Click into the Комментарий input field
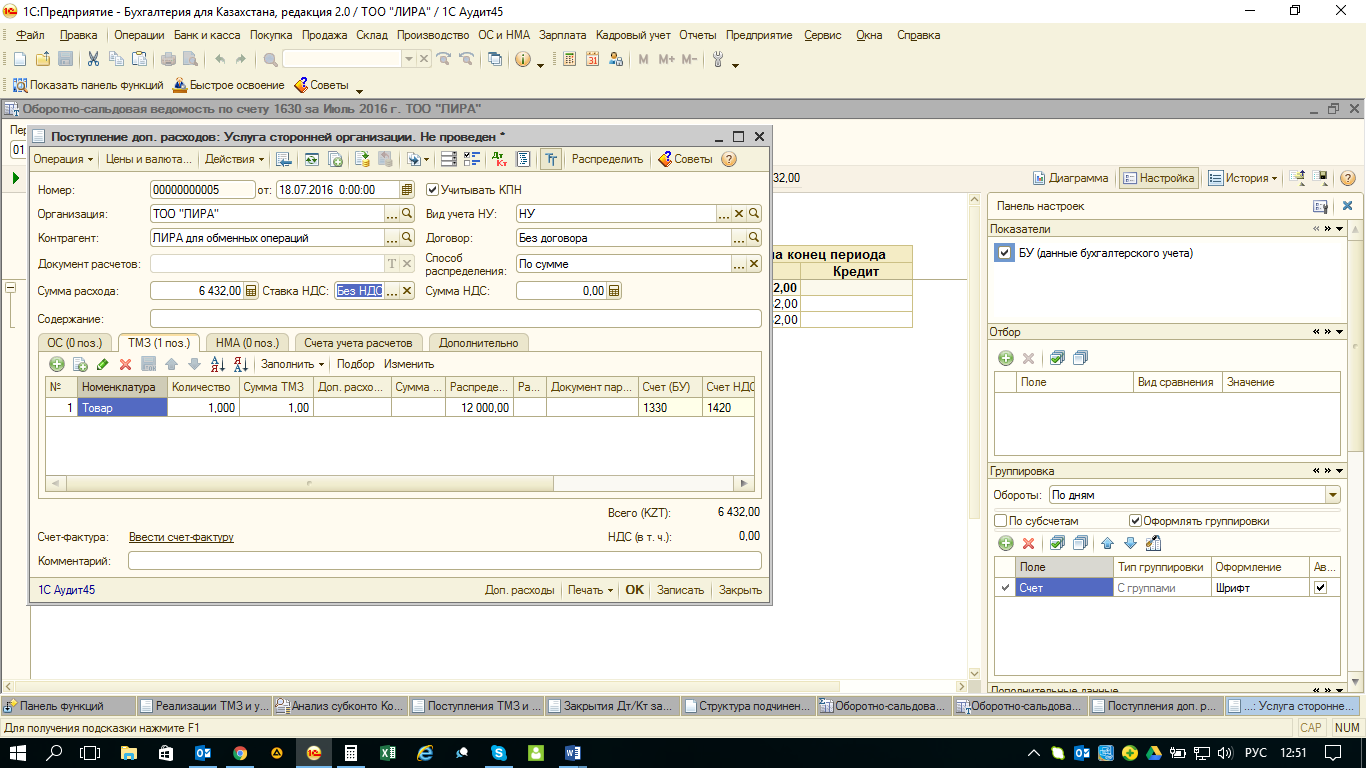The image size is (1366, 768). tap(445, 561)
